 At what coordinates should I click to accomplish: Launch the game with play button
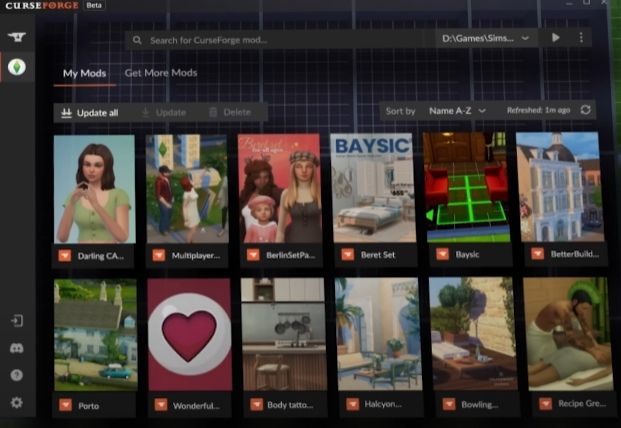556,38
